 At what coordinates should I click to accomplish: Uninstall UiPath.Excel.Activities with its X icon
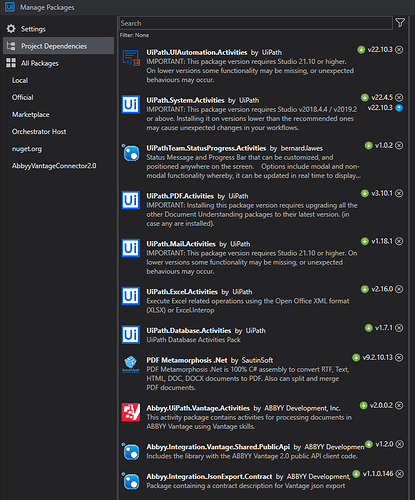pos(399,289)
